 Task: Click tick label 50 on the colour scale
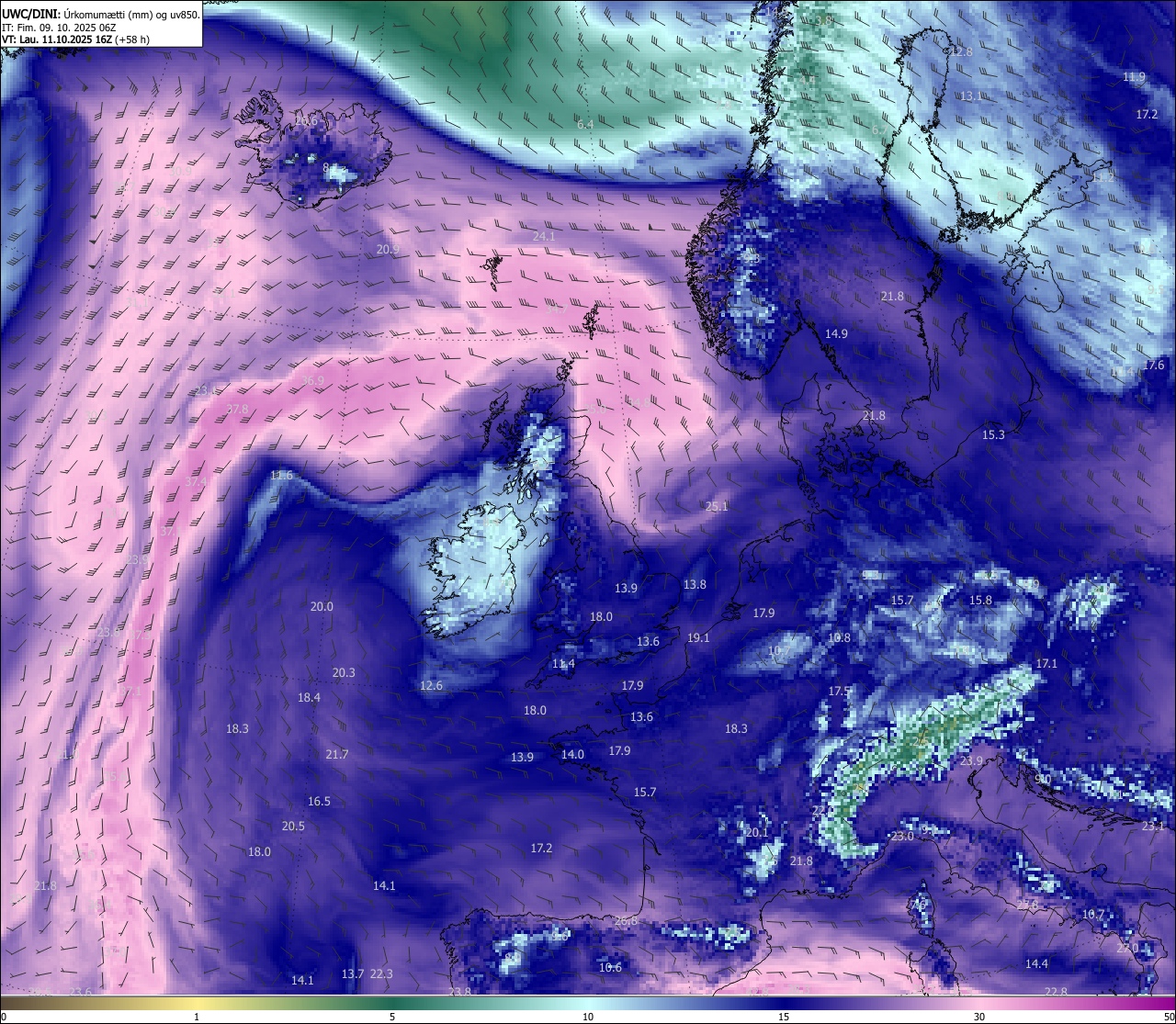(1169, 1017)
